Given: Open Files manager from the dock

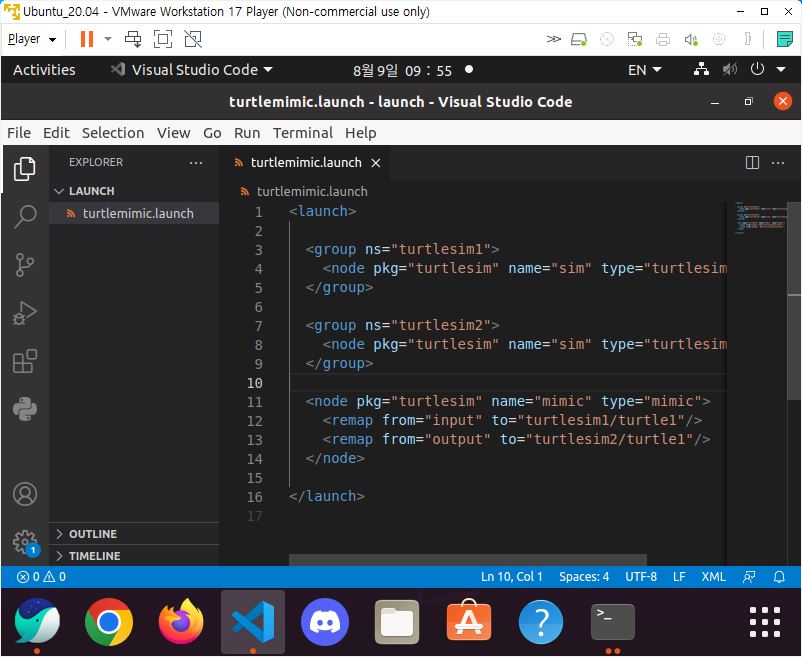Looking at the screenshot, I should click(397, 622).
